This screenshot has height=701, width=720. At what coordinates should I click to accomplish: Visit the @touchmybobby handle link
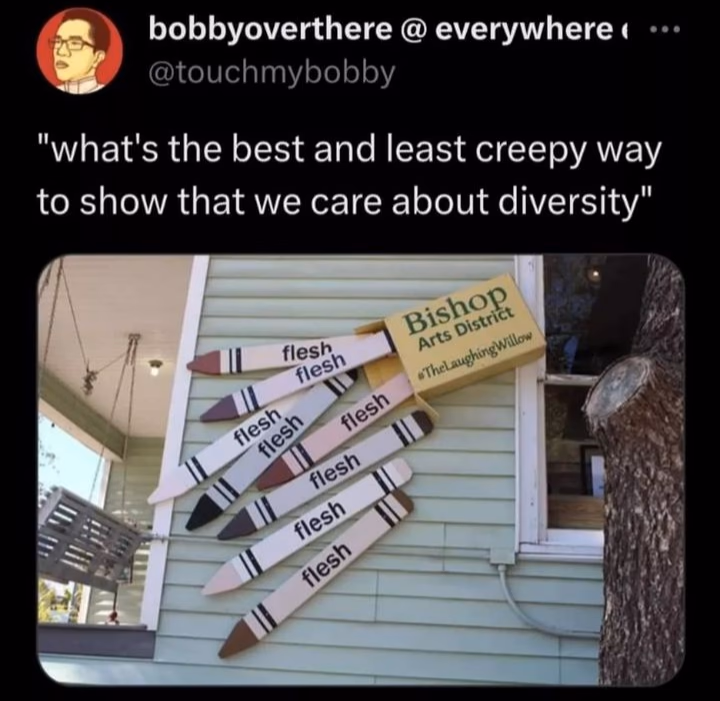tap(271, 73)
